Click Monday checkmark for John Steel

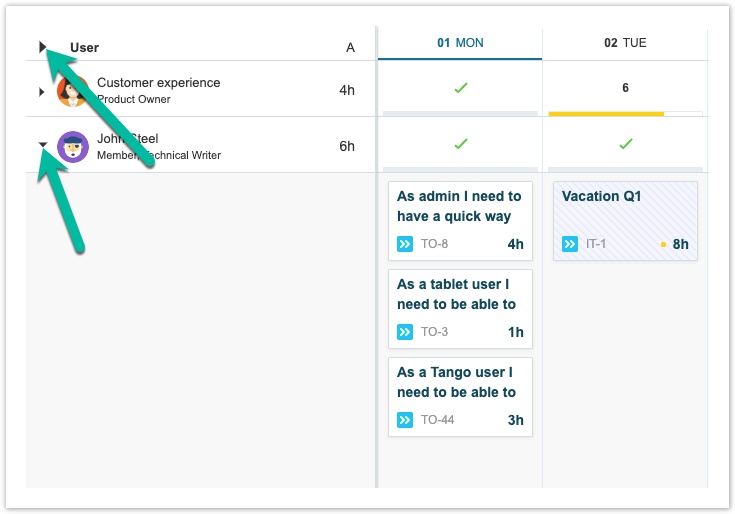(460, 144)
